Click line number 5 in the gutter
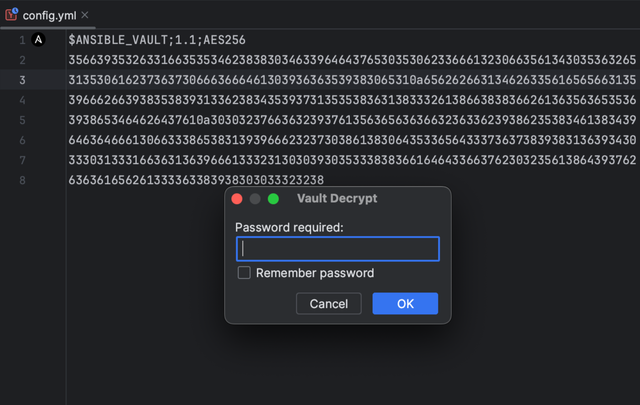 coord(21,120)
